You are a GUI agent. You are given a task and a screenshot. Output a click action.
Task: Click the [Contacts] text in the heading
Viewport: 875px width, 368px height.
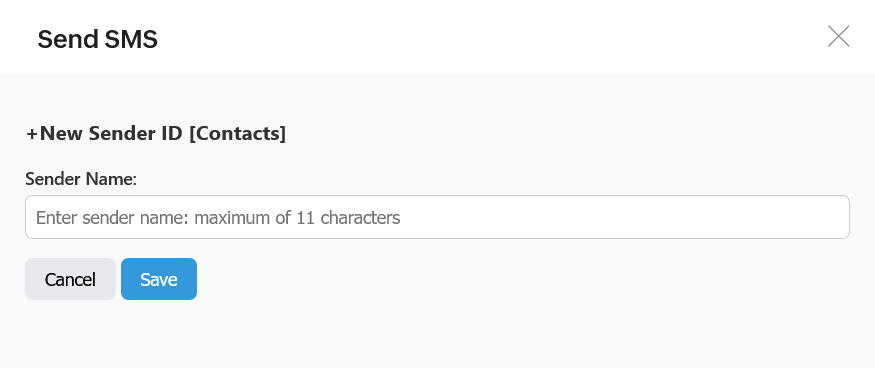[238, 133]
